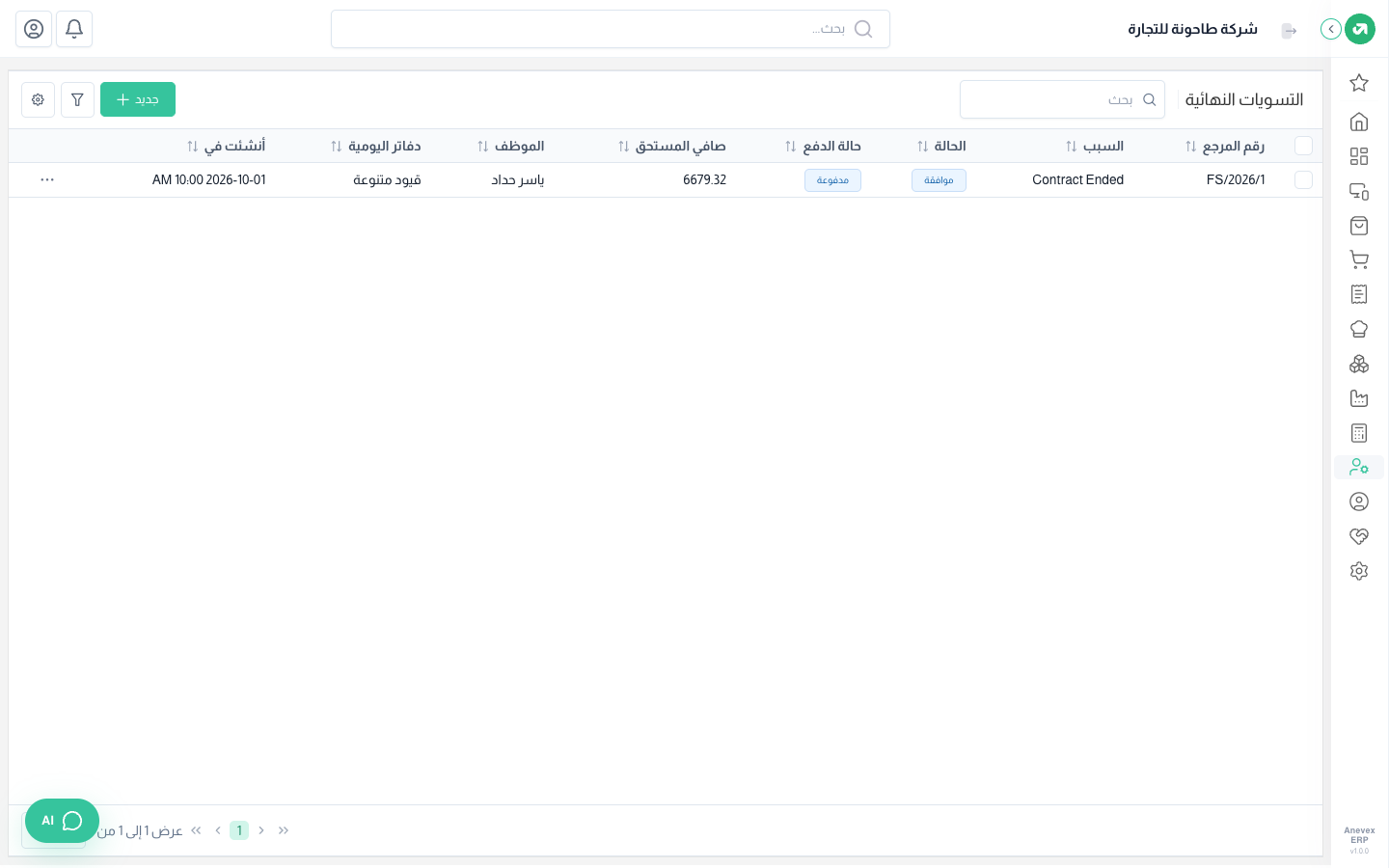Open the notifications bell
This screenshot has width=1389, height=868.
74,29
